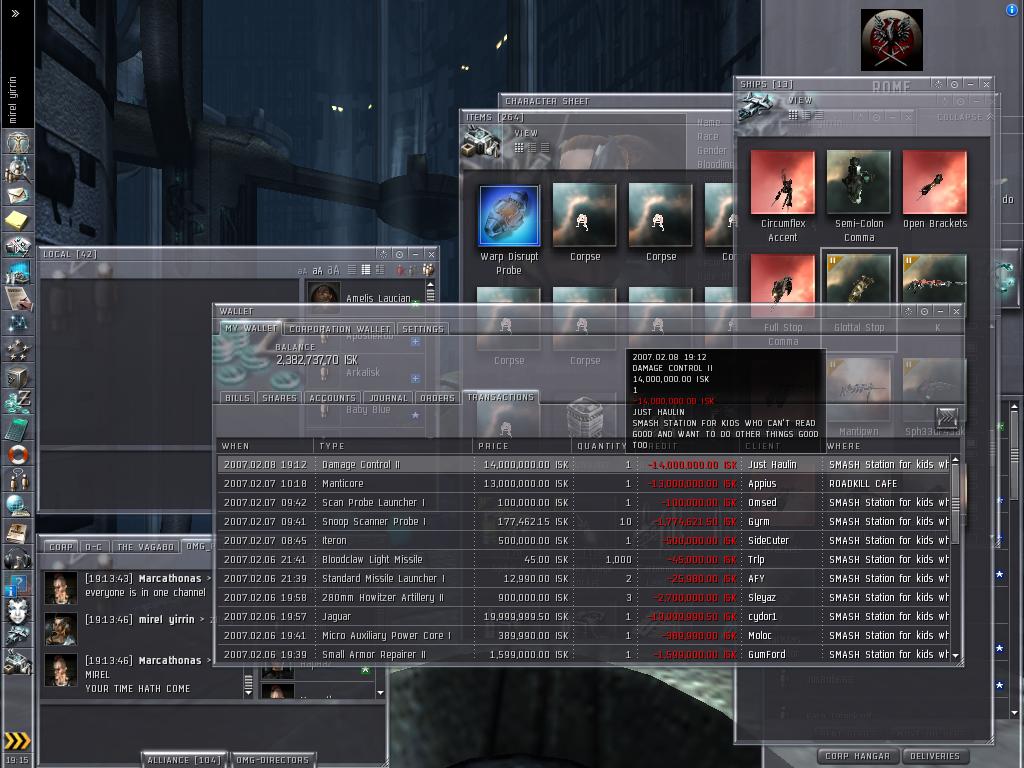Image resolution: width=1024 pixels, height=768 pixels.
Task: Click the corporation eagle logo
Action: pos(891,39)
